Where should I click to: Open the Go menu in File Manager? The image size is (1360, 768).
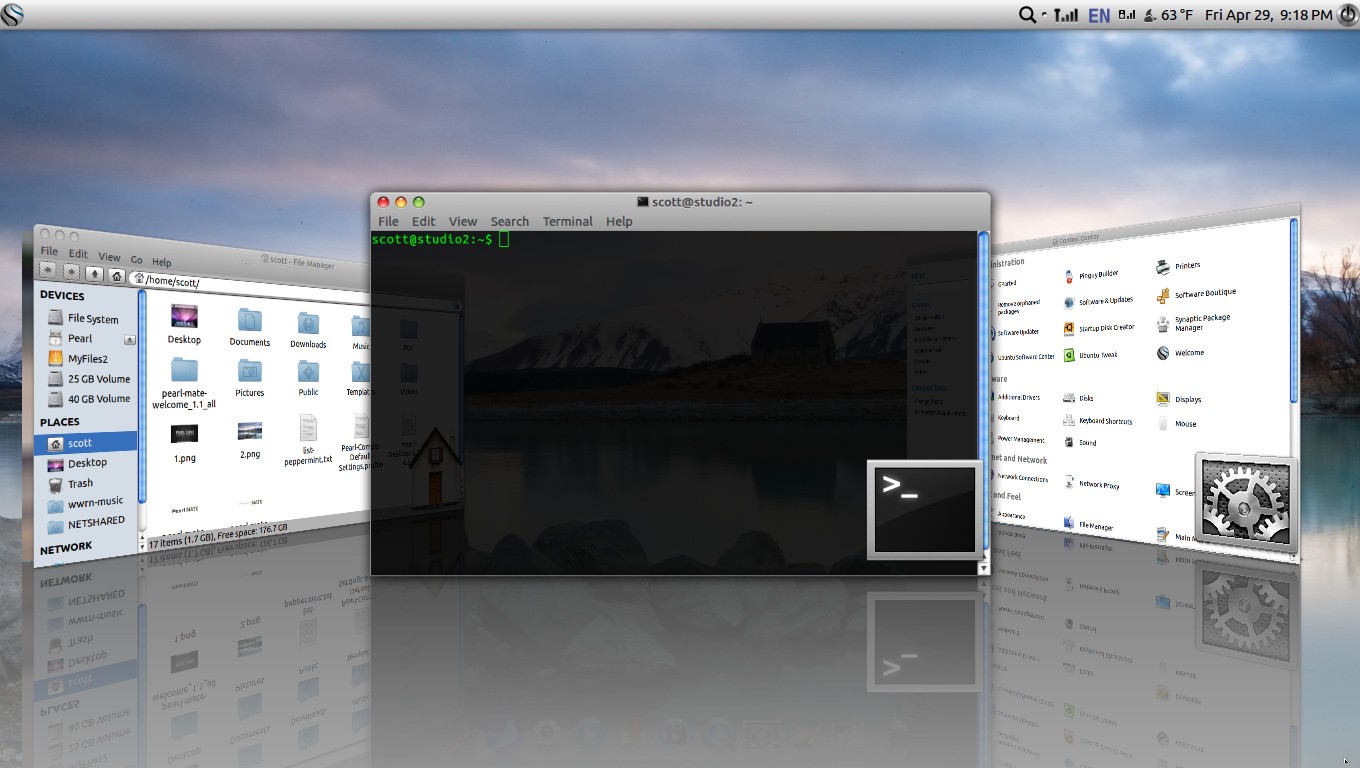[x=136, y=260]
